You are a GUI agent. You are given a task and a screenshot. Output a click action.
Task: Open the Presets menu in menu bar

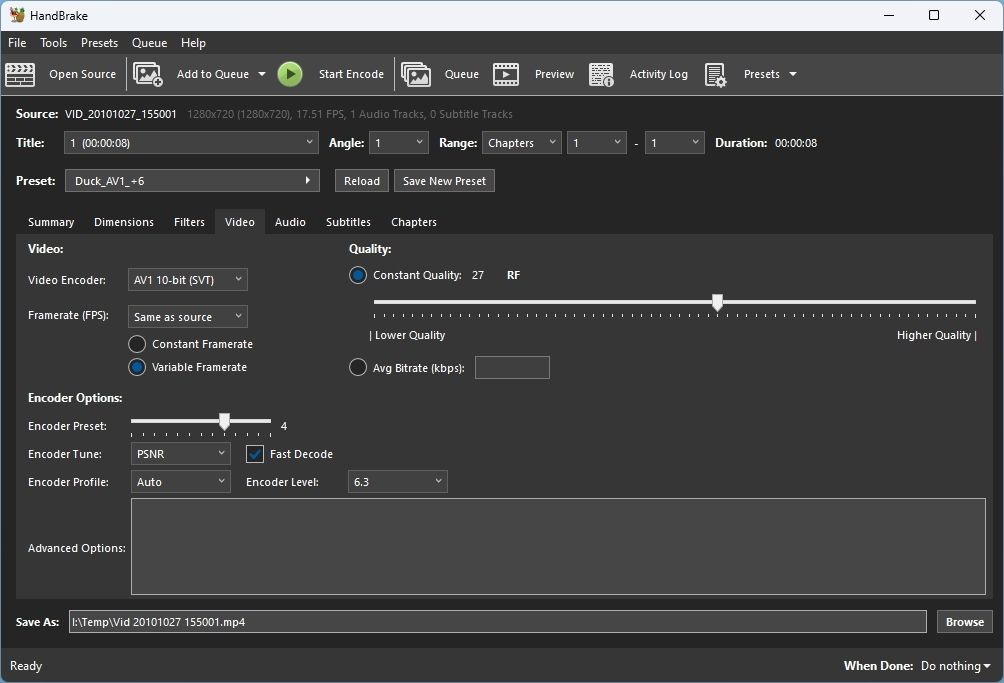pos(99,42)
